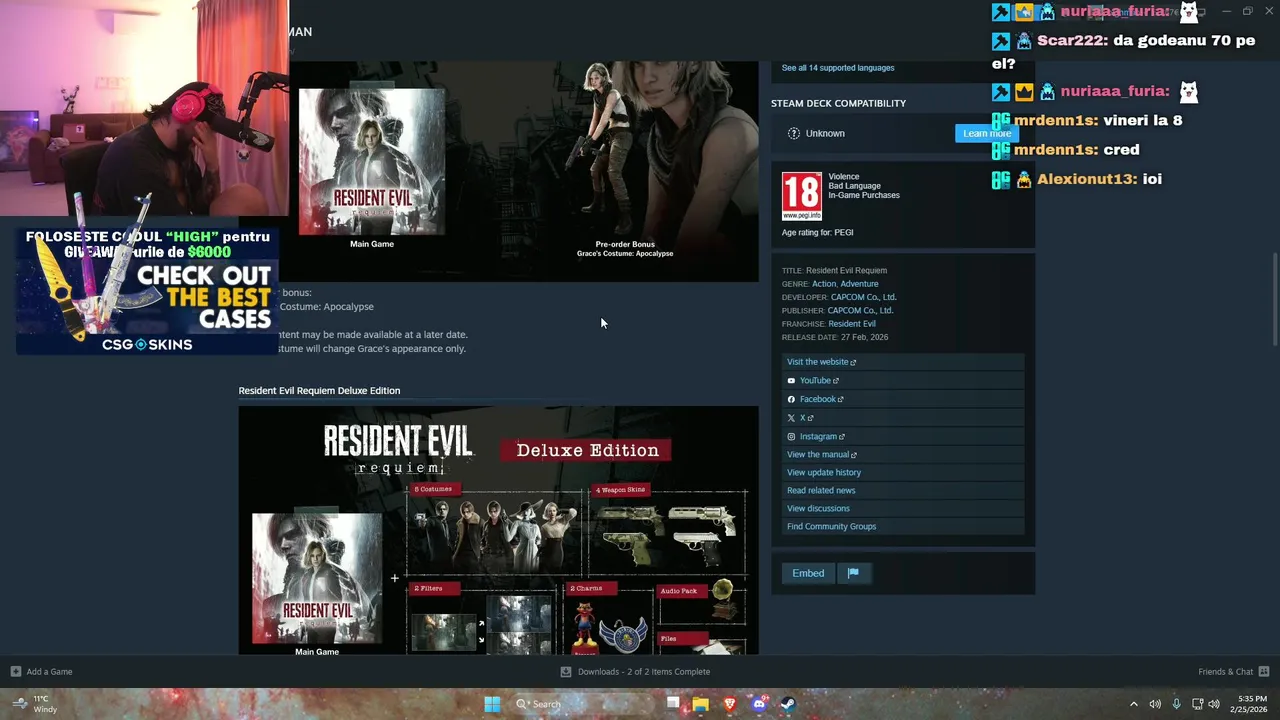This screenshot has height=720, width=1280.
Task: Open the PEGI 18 rating badge
Action: pyautogui.click(x=801, y=196)
